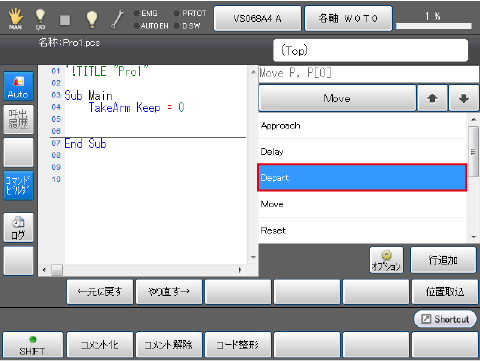Open the ログ log icon button
This screenshot has width=480, height=361.
point(18,227)
